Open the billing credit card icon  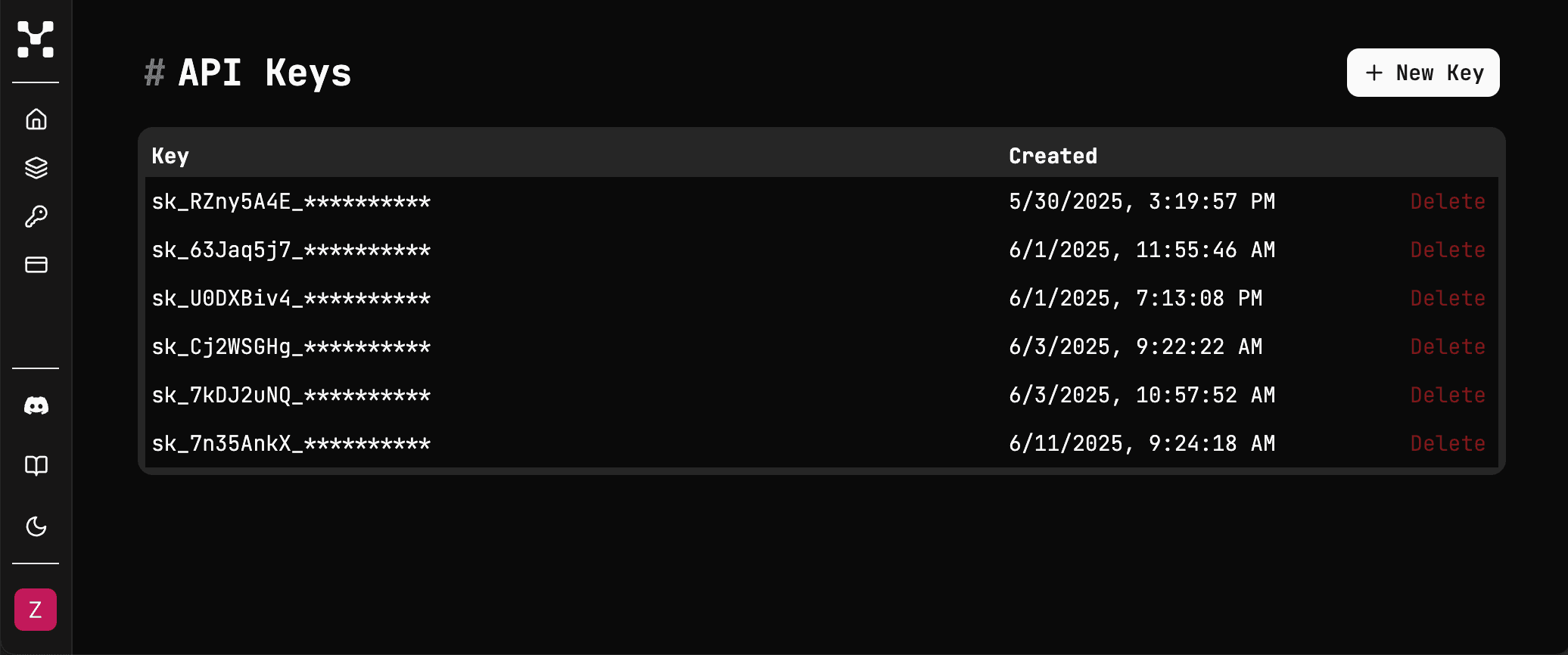[36, 265]
